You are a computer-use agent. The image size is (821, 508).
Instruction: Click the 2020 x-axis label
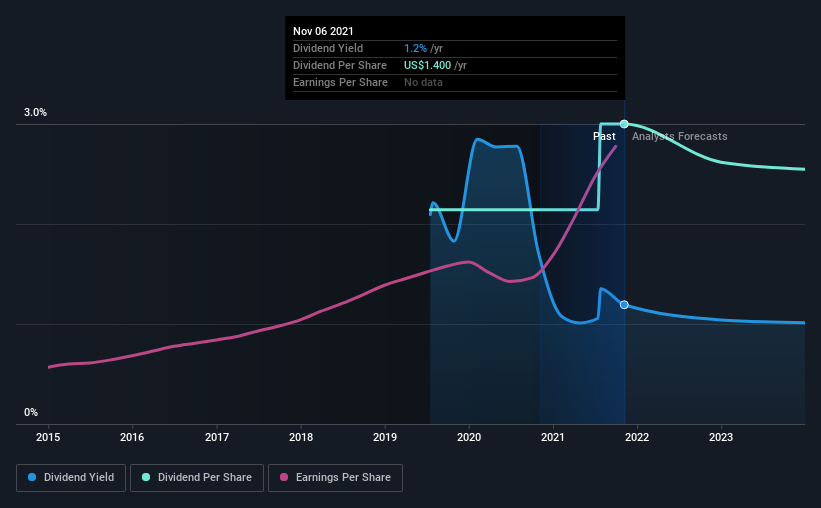[469, 437]
